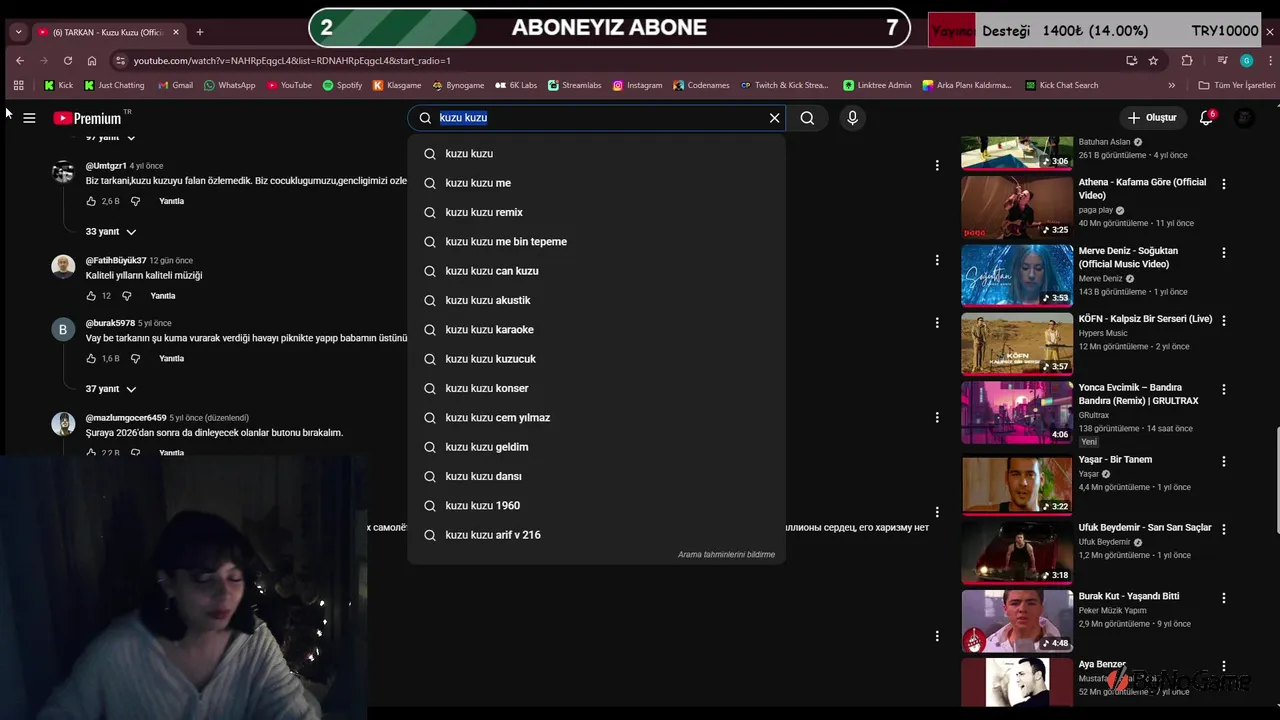Like the comment by @Umtgzr1
This screenshot has height=720, width=1280.
pos(91,201)
